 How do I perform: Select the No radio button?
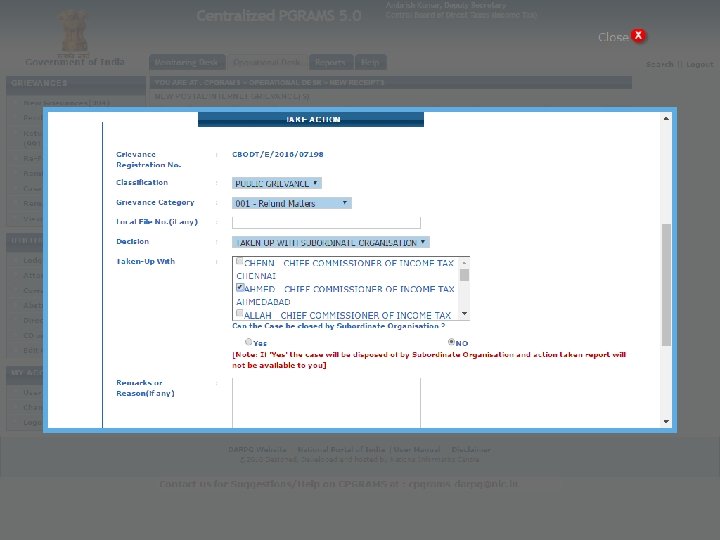click(451, 342)
